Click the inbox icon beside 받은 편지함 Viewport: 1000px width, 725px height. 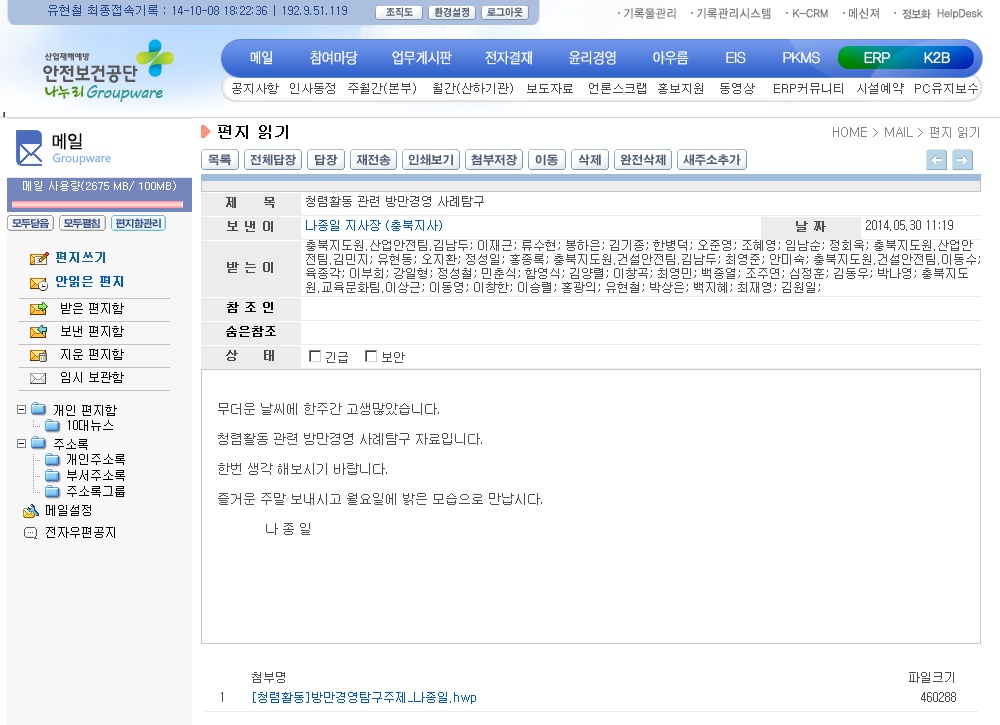(39, 309)
